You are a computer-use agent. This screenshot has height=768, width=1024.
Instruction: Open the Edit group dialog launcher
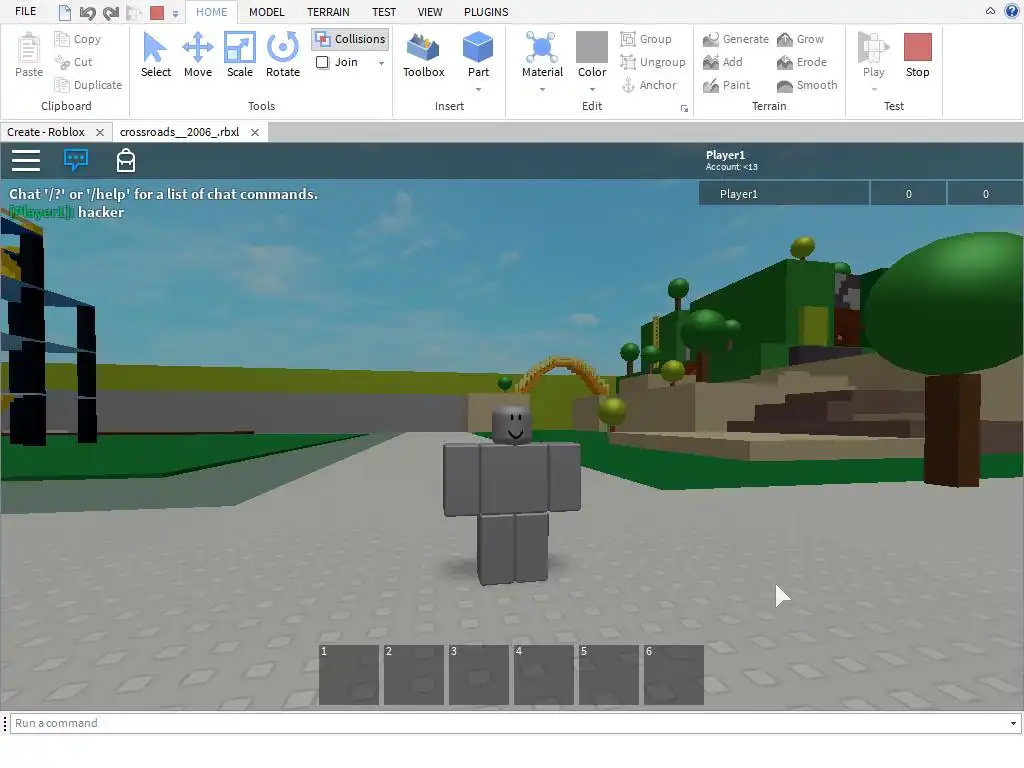click(x=684, y=108)
